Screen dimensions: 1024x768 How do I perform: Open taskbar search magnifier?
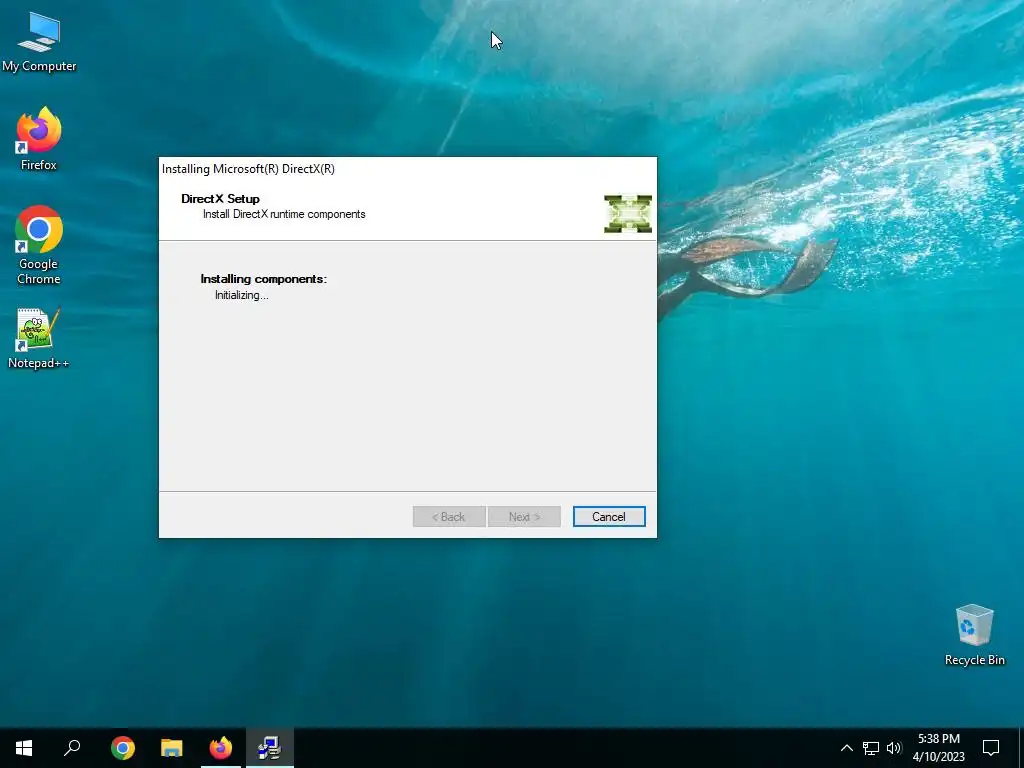[72, 748]
